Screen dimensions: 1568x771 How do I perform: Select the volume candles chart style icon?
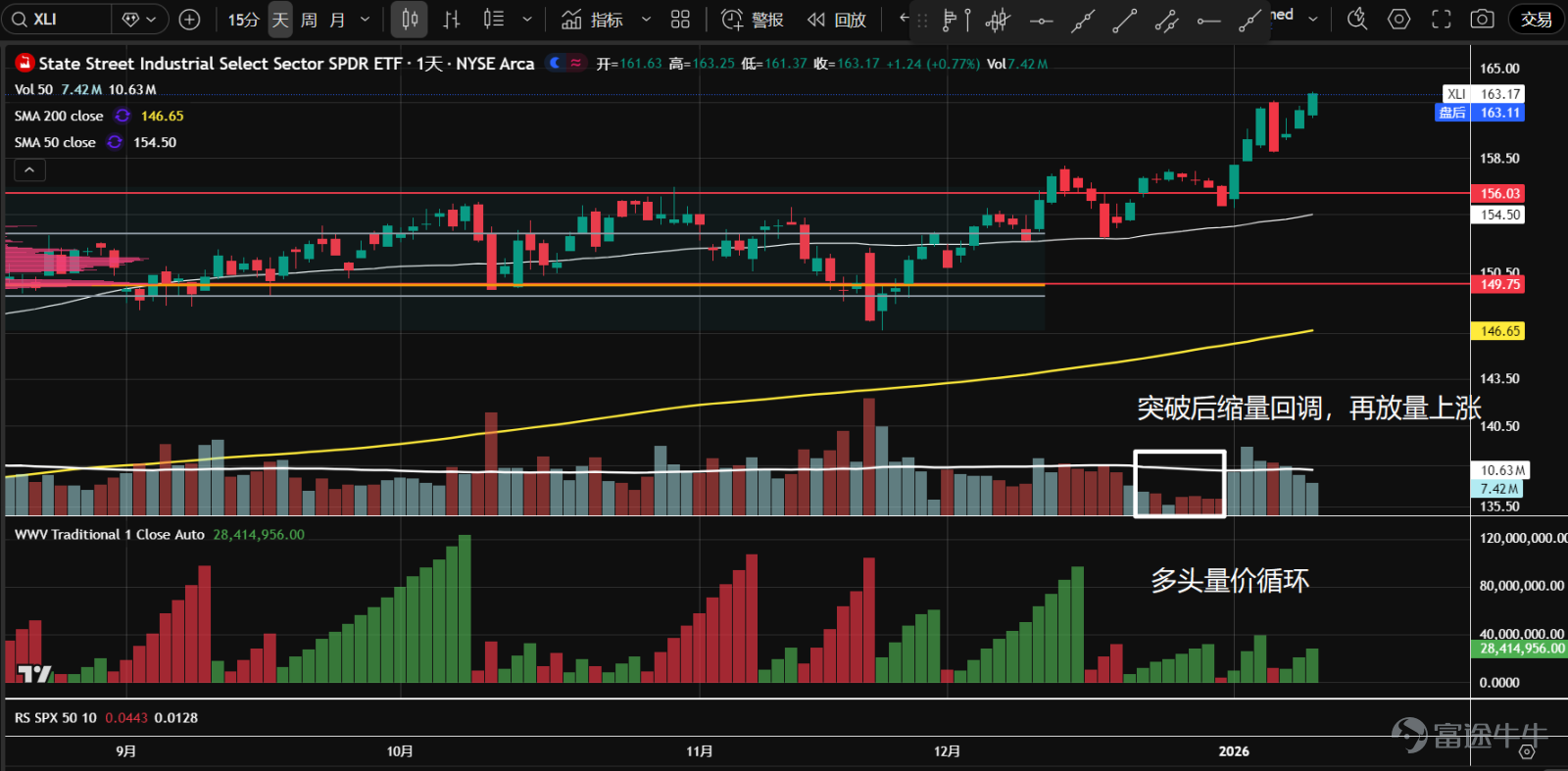tap(494, 20)
